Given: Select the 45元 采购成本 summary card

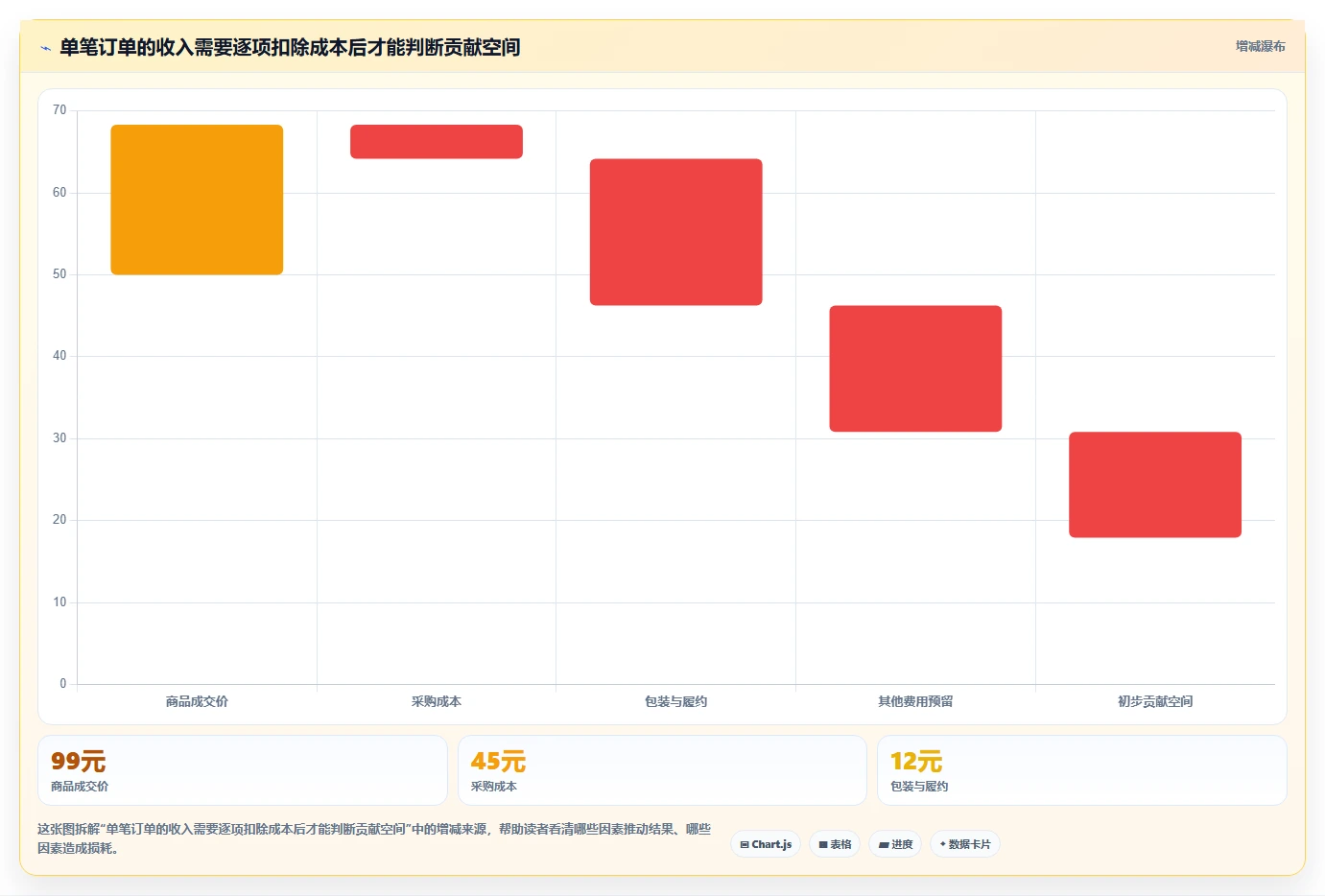Looking at the screenshot, I should click(x=662, y=770).
